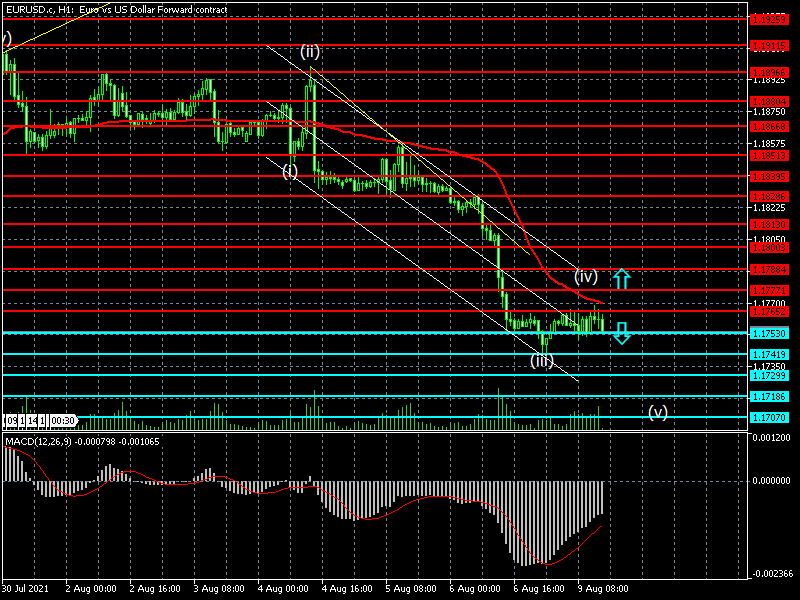Click the 1.17652 red price label
The width and height of the screenshot is (800, 600).
click(769, 311)
